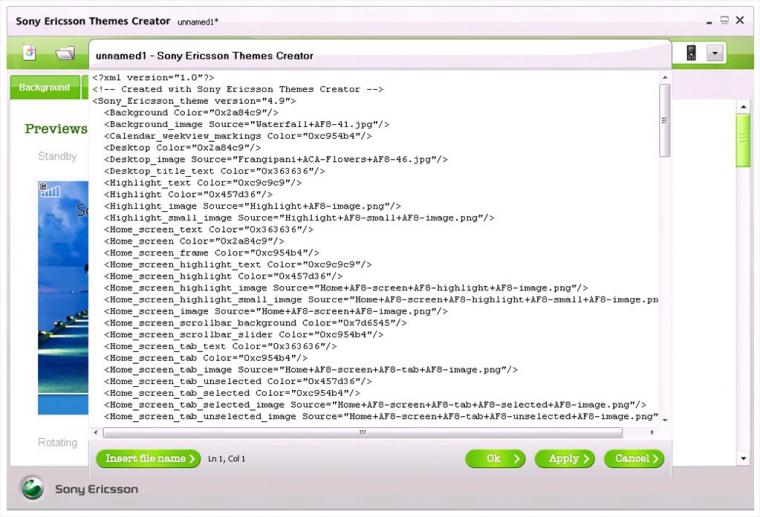Click the '<Home_screen_image Source' line

(x=275, y=311)
